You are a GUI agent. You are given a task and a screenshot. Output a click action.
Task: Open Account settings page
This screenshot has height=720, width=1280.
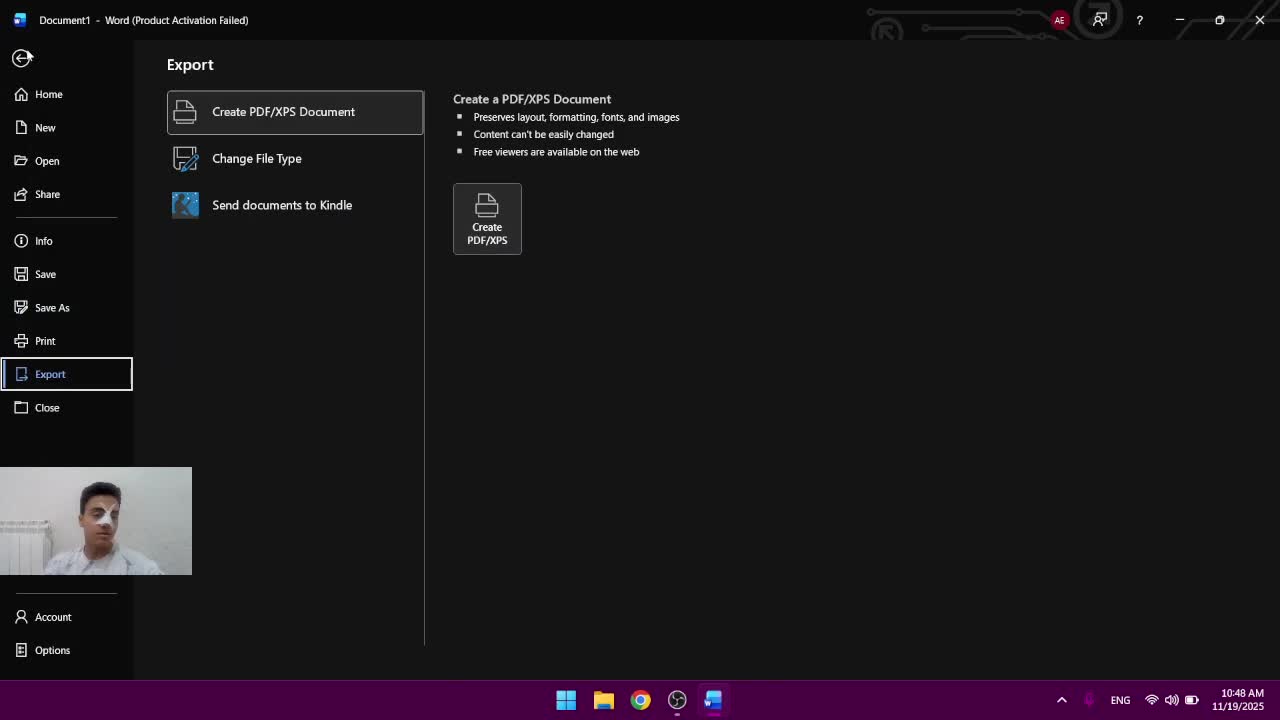click(x=52, y=617)
